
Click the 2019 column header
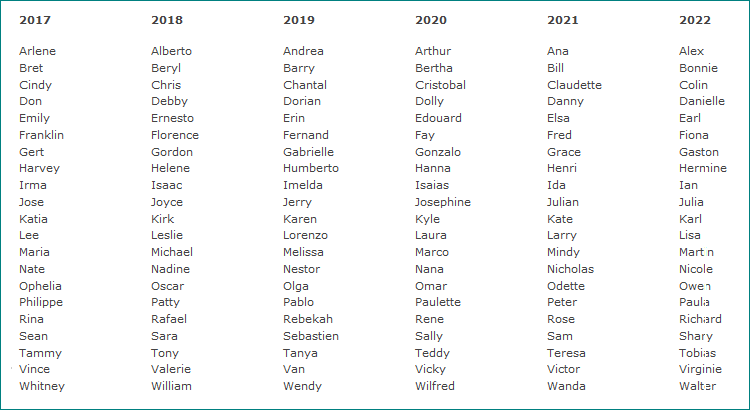(x=299, y=20)
